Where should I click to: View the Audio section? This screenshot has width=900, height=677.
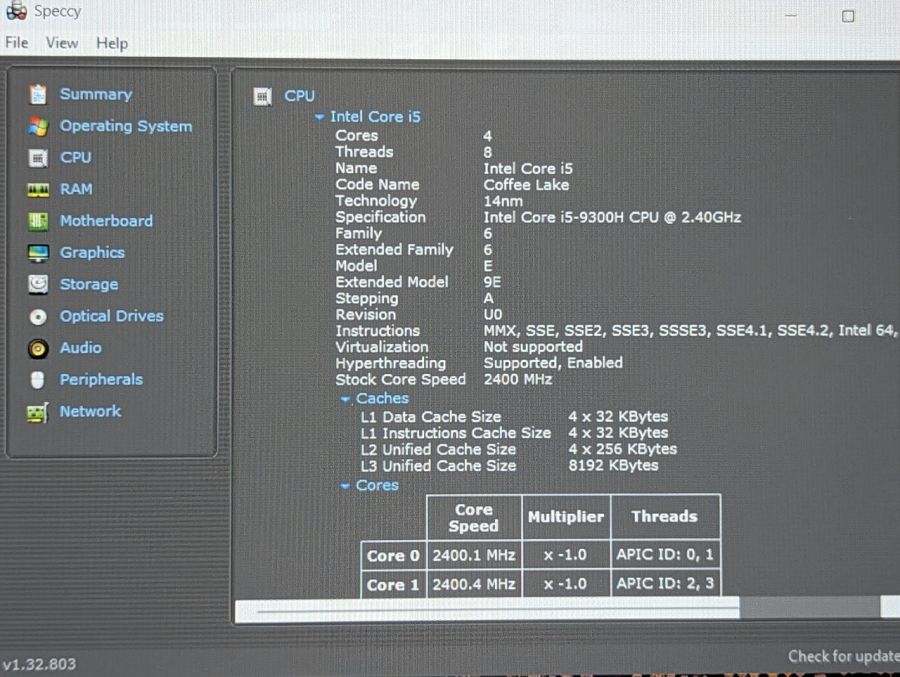pyautogui.click(x=80, y=347)
